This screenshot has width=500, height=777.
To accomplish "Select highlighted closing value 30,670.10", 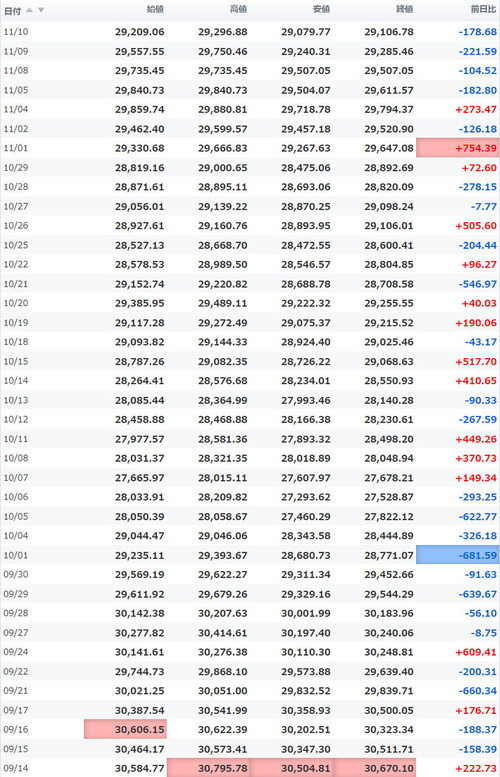I will (x=375, y=768).
